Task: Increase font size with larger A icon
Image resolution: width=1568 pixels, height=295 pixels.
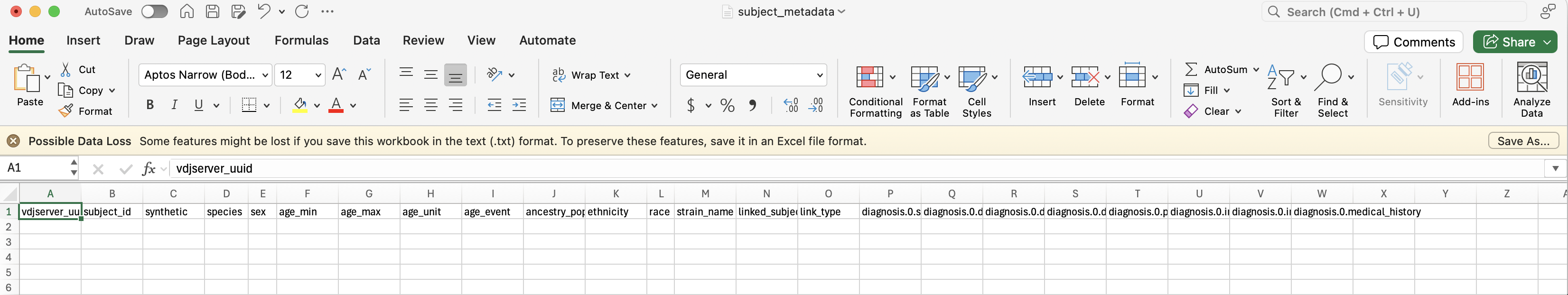Action: pyautogui.click(x=339, y=74)
